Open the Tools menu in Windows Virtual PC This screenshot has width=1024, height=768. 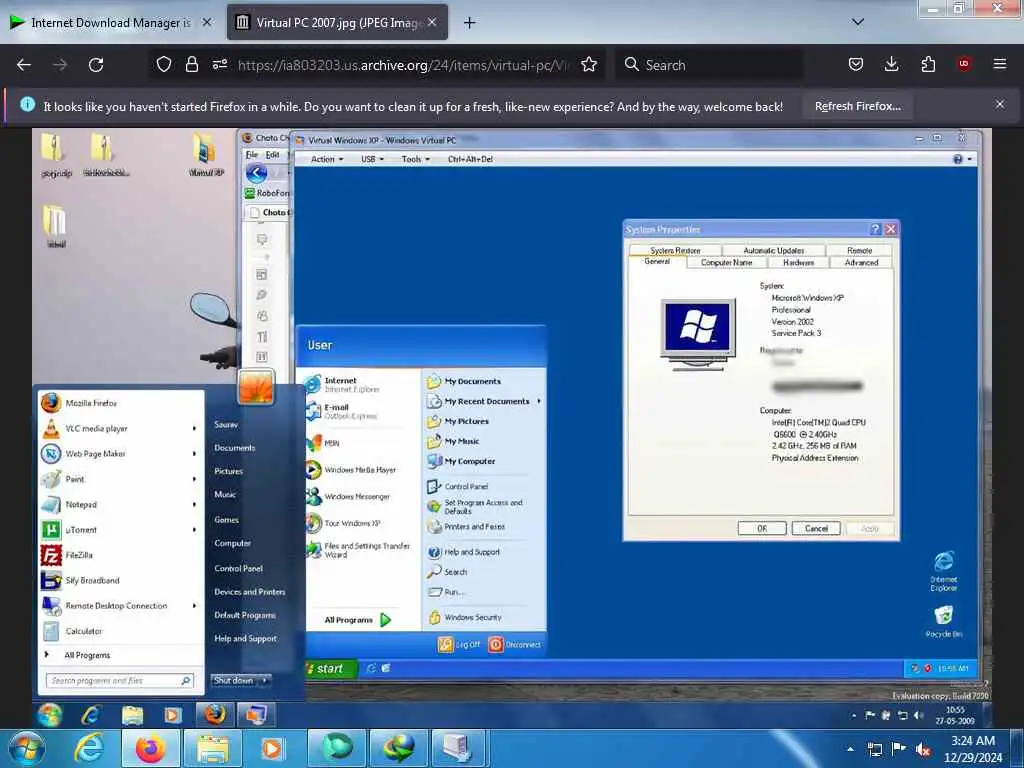tap(415, 159)
